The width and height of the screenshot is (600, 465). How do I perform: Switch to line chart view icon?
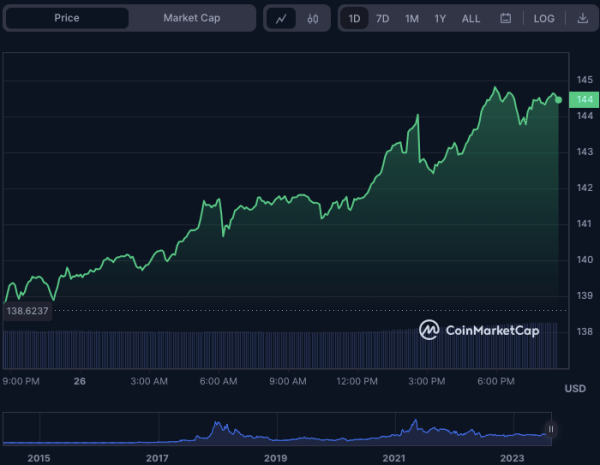(x=282, y=18)
